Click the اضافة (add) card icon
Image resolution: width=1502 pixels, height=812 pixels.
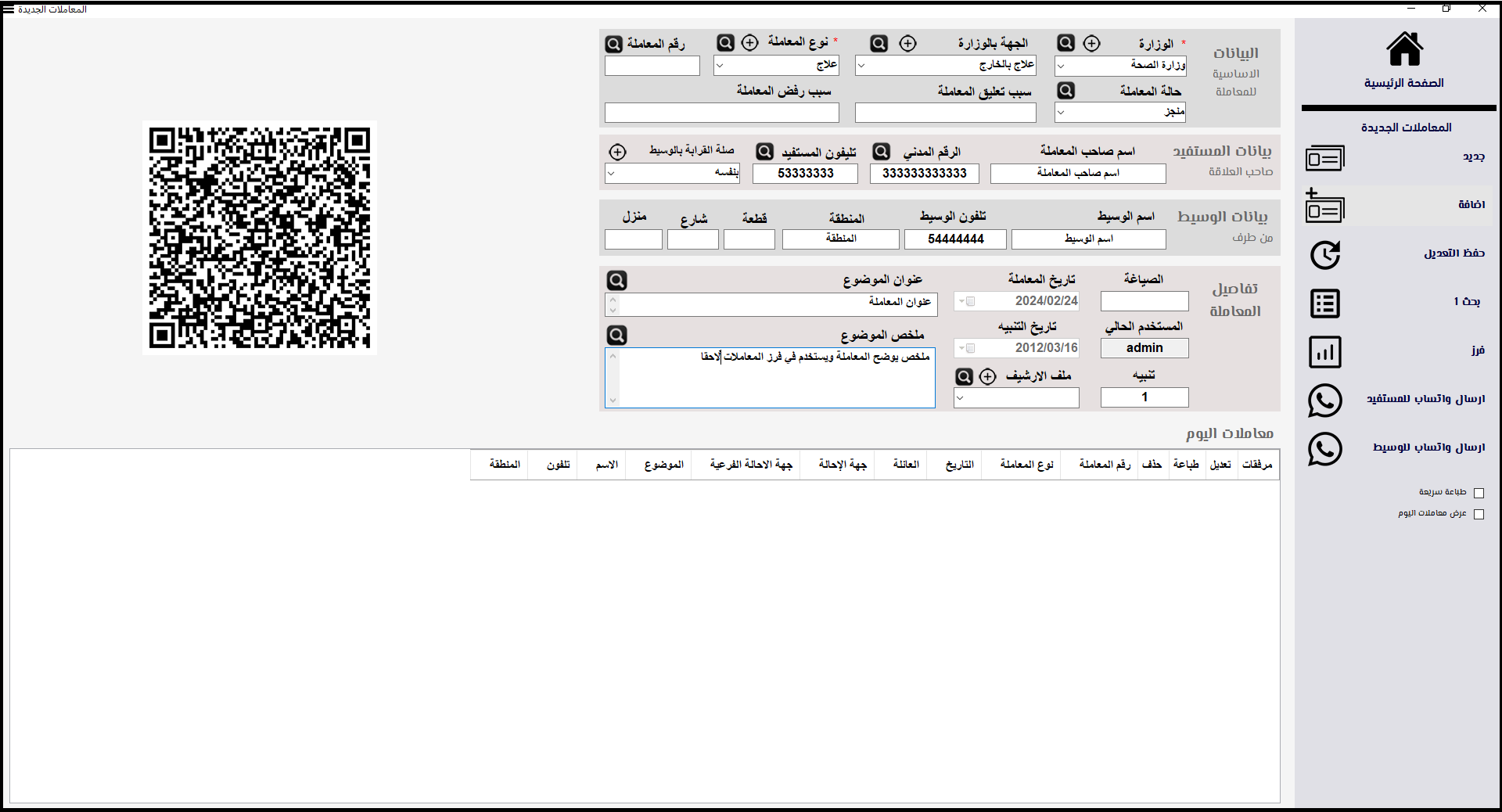(1324, 207)
